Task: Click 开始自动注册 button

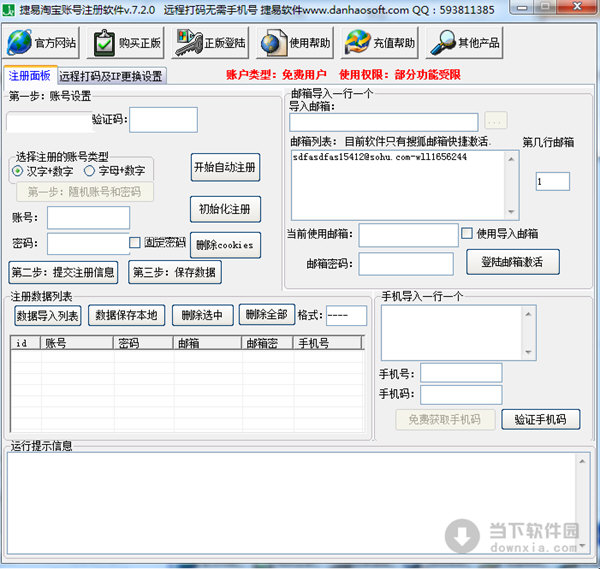Action: point(225,167)
